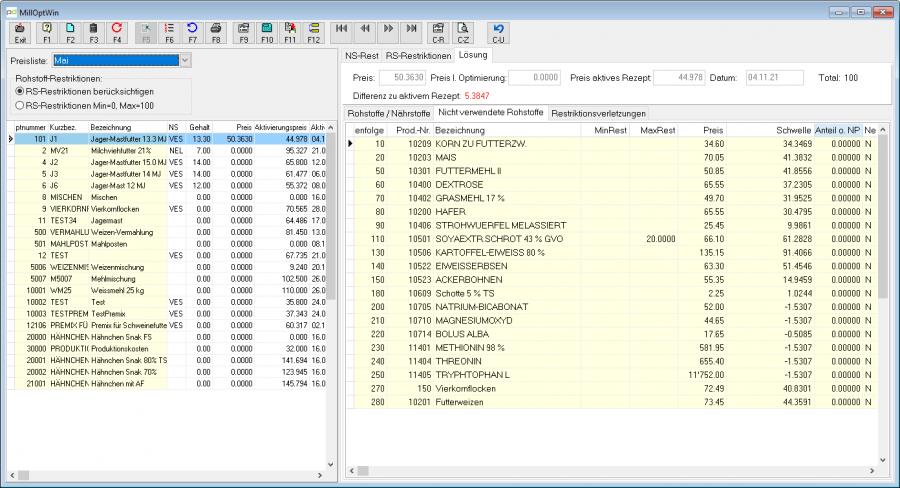Expand the Preisliste dropdown arrow
Viewport: 900px width, 488px height.
[185, 60]
